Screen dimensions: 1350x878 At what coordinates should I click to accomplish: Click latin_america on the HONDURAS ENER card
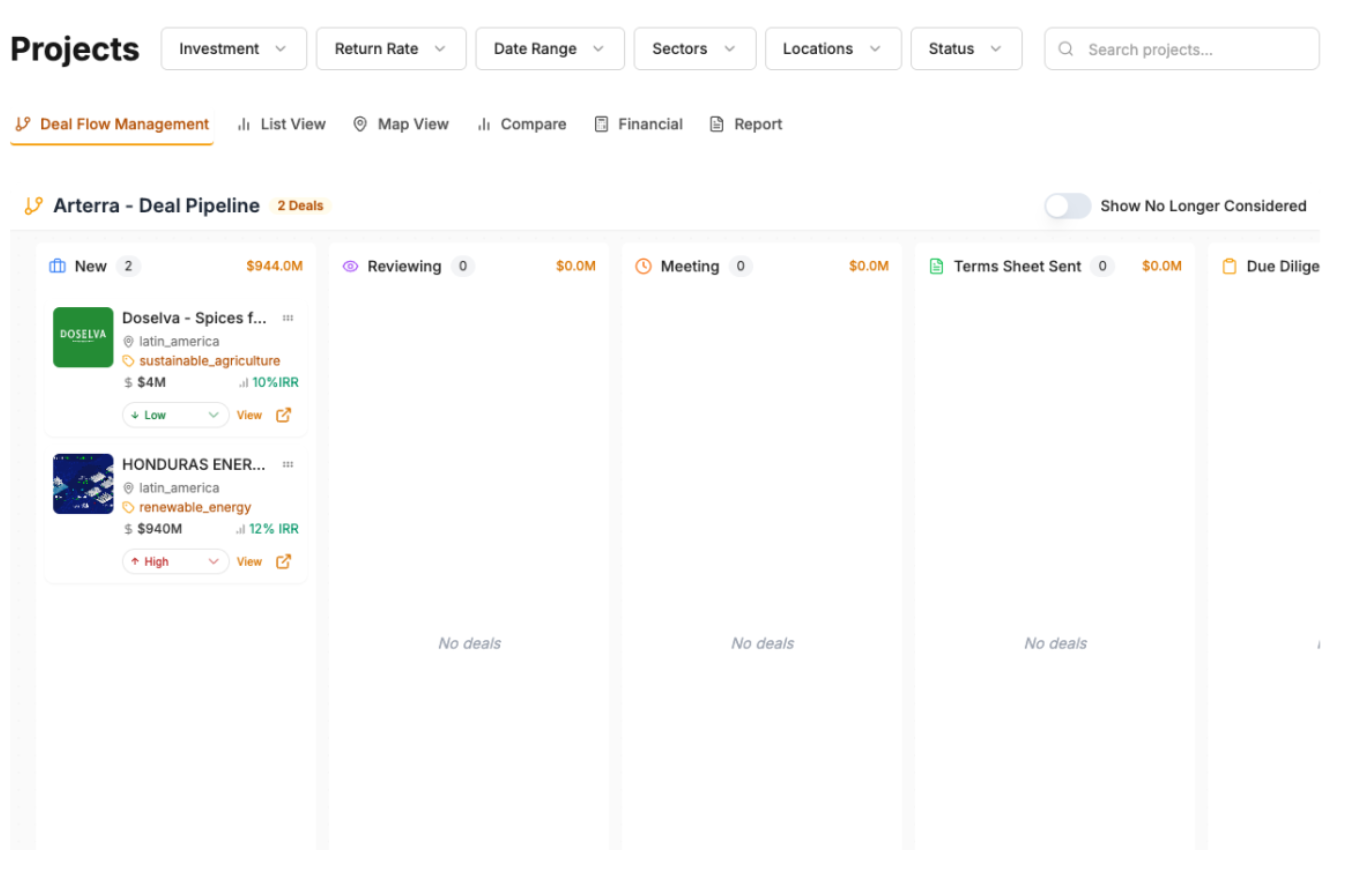coord(179,488)
